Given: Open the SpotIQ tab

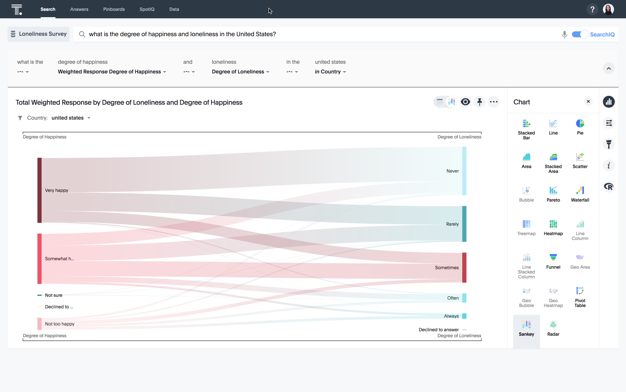Looking at the screenshot, I should pos(147,9).
